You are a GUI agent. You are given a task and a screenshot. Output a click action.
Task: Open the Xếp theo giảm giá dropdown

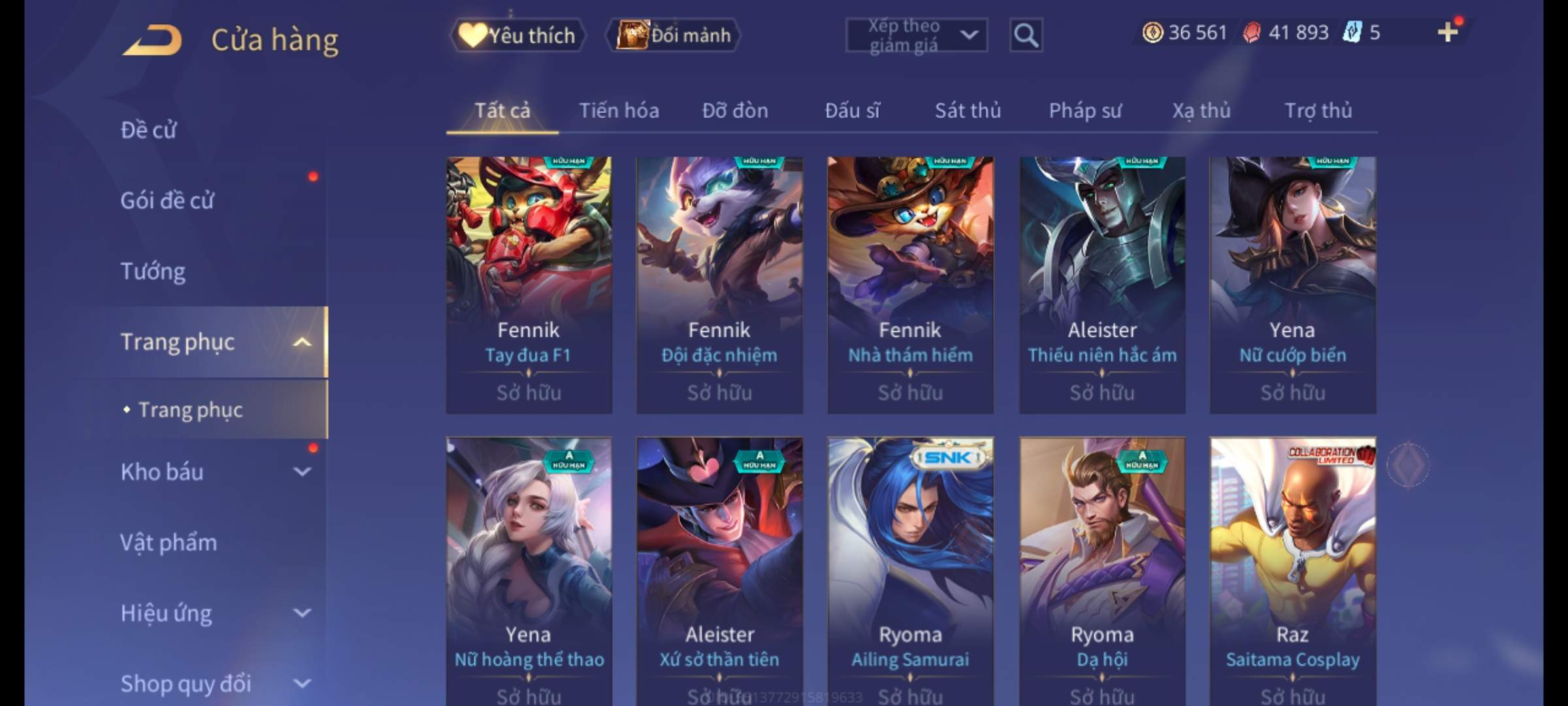(917, 35)
